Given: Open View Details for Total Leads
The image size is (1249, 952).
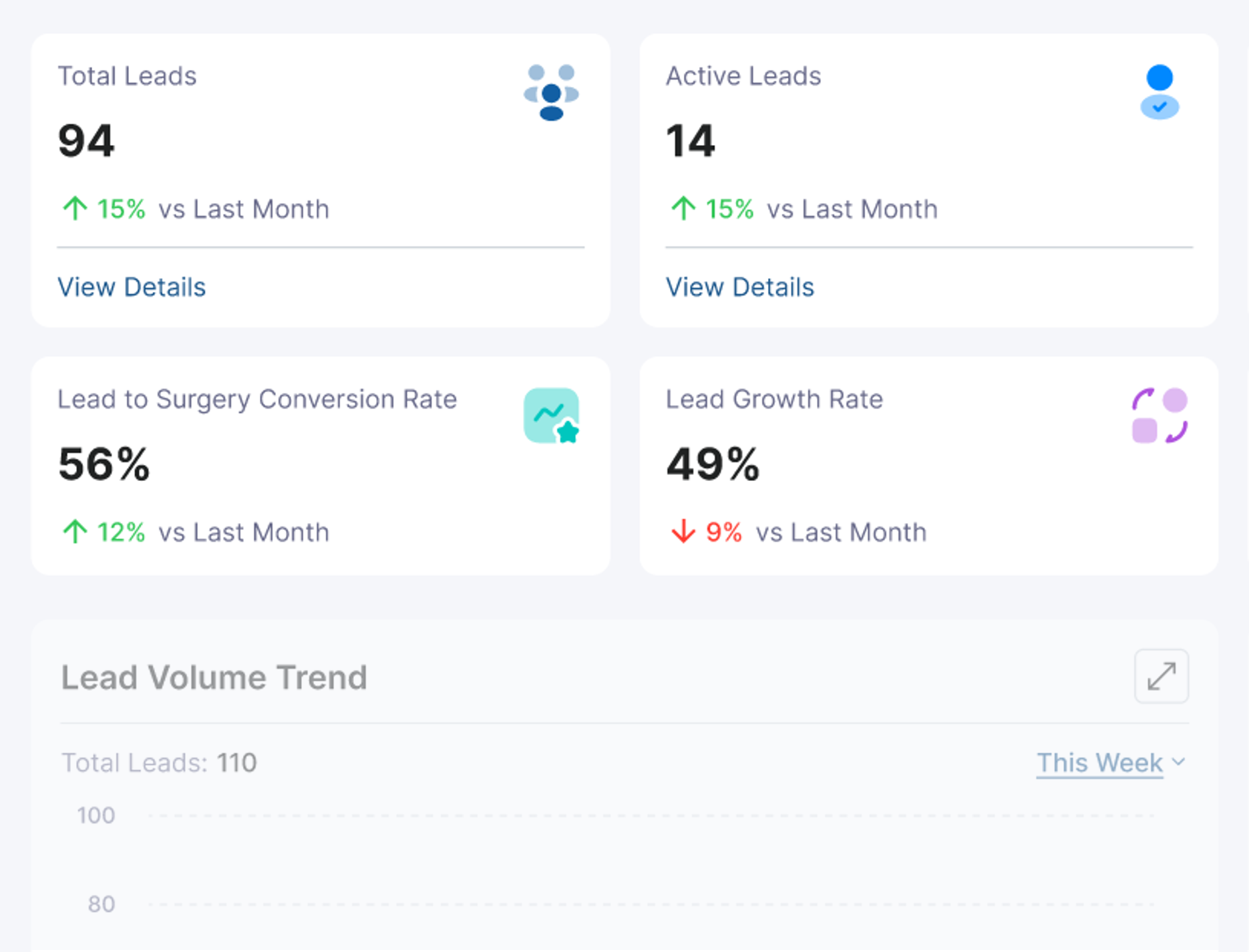Looking at the screenshot, I should [132, 287].
